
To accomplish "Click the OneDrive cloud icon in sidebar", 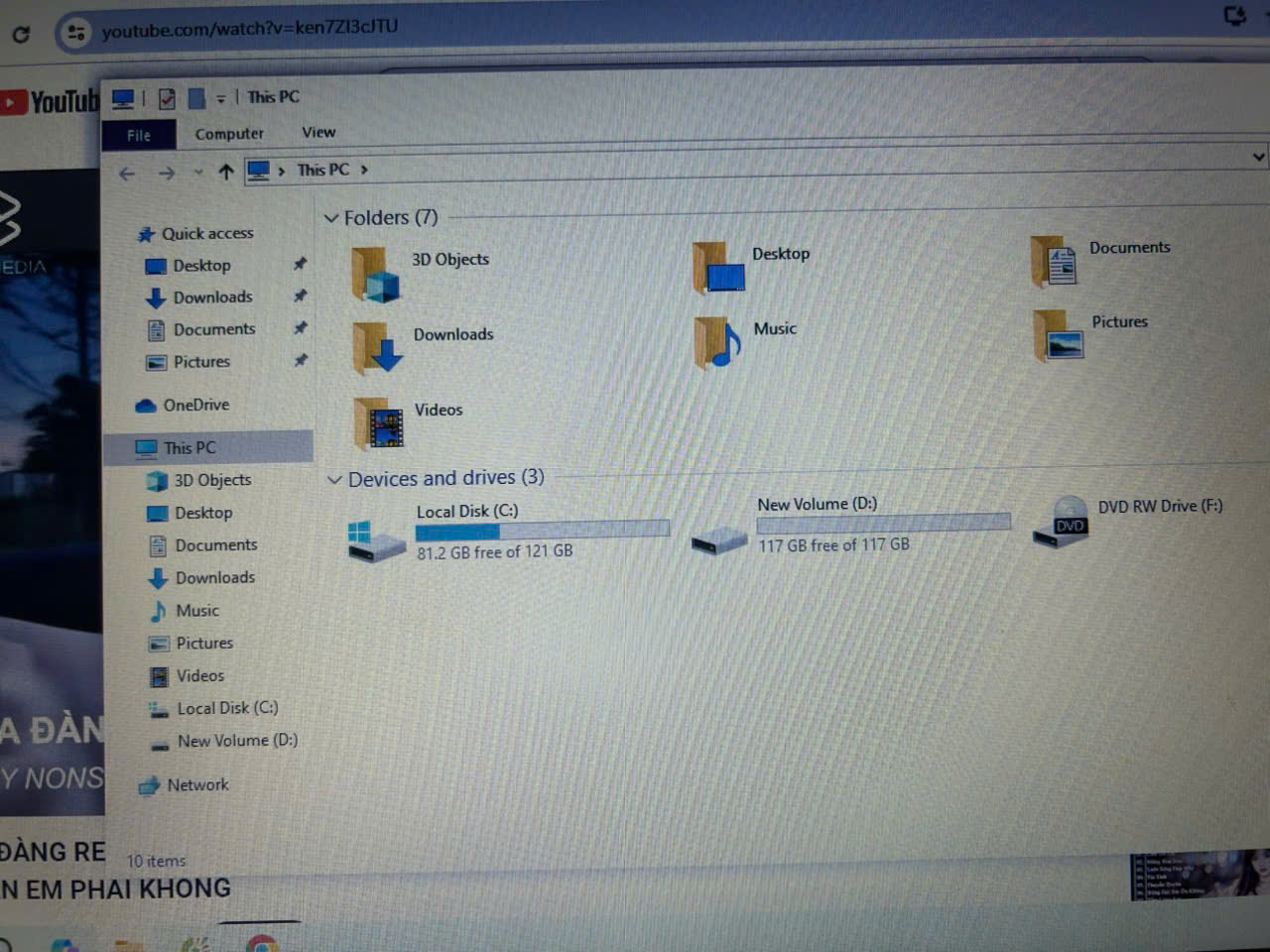I will coord(146,406).
